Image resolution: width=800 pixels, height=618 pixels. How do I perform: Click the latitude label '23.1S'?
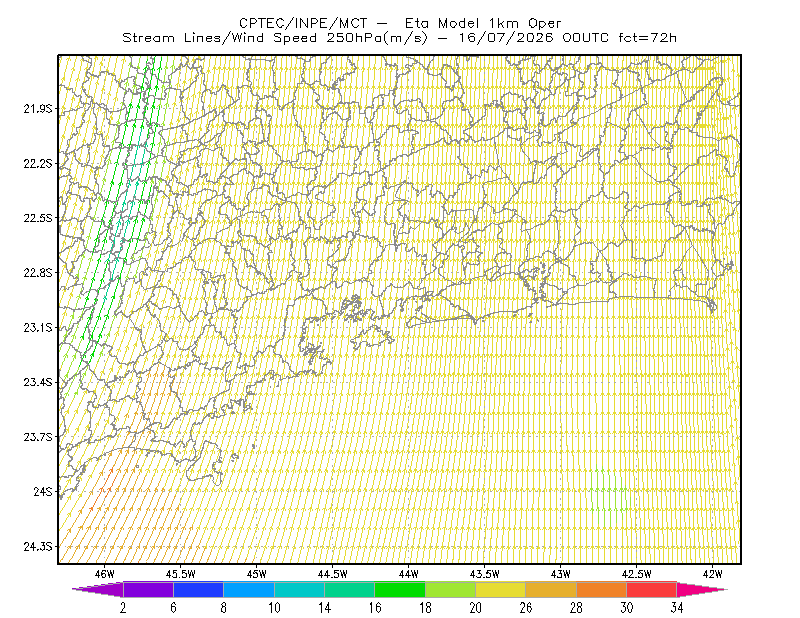coord(38,327)
